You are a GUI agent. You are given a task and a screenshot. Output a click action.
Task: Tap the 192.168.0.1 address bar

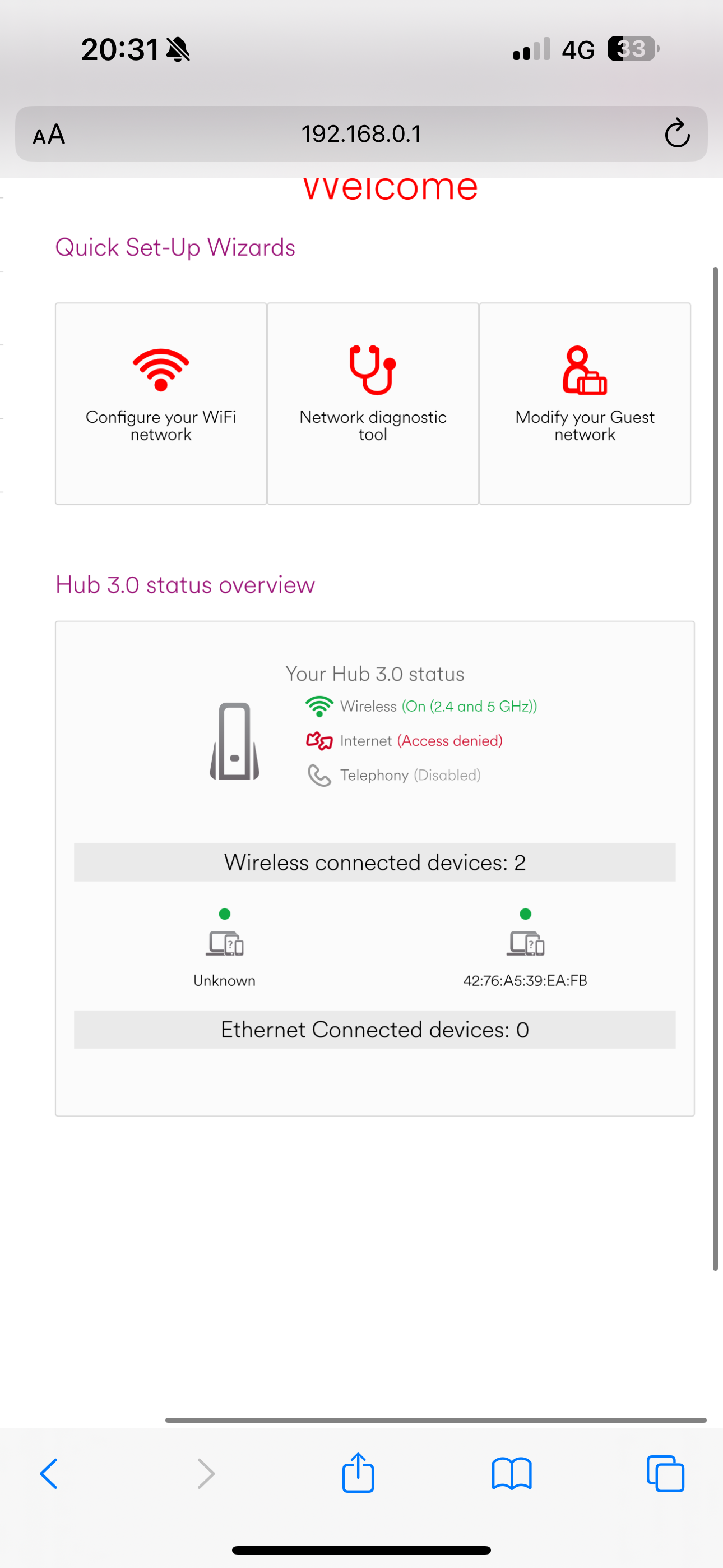pos(361,134)
